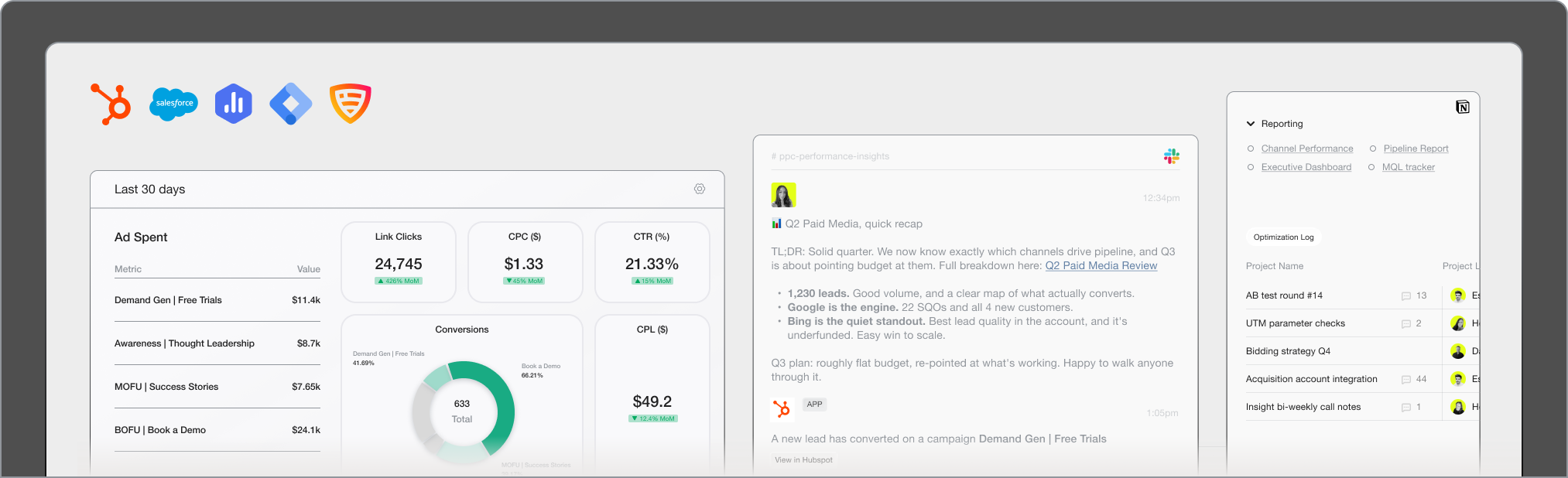Click comment icon on AB test round #14
1568x478 pixels.
point(1406,296)
